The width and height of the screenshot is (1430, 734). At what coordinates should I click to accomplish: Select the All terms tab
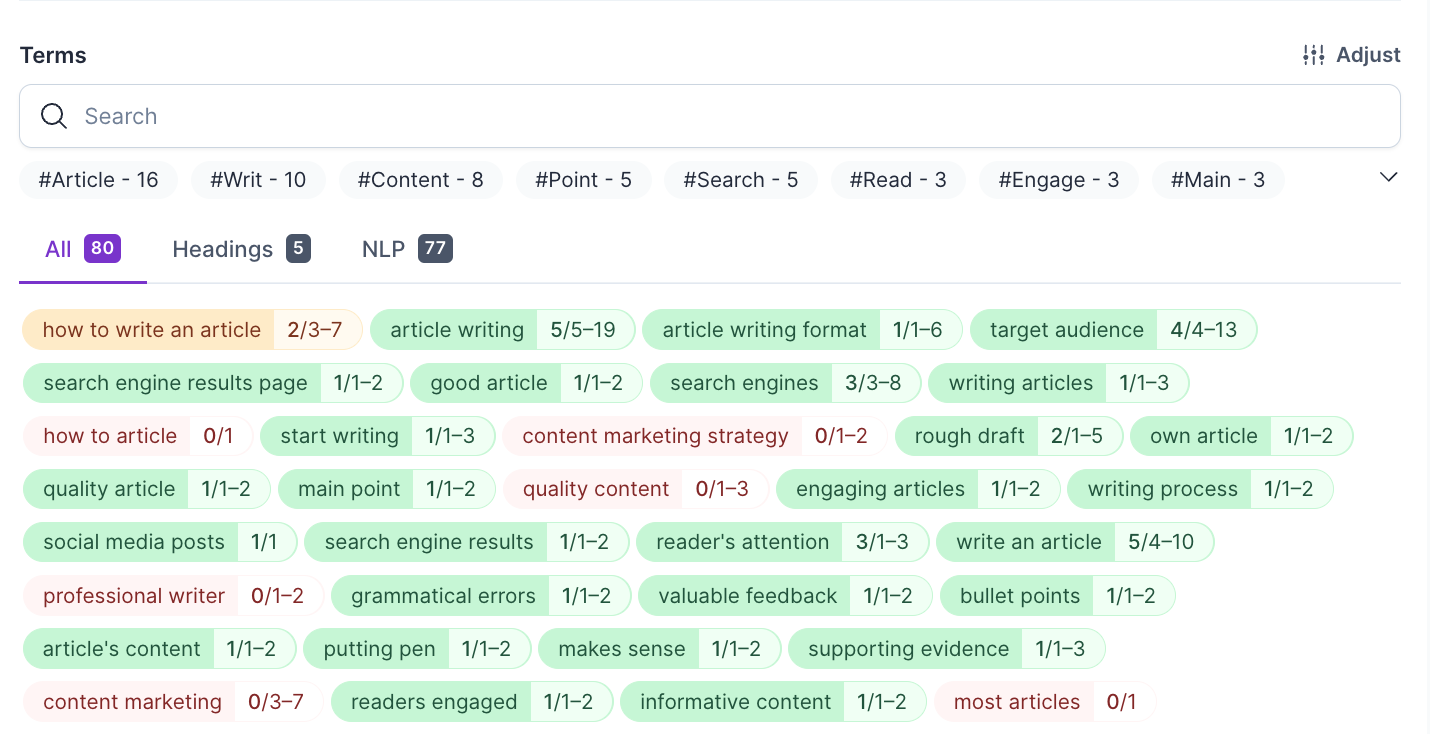coord(82,249)
